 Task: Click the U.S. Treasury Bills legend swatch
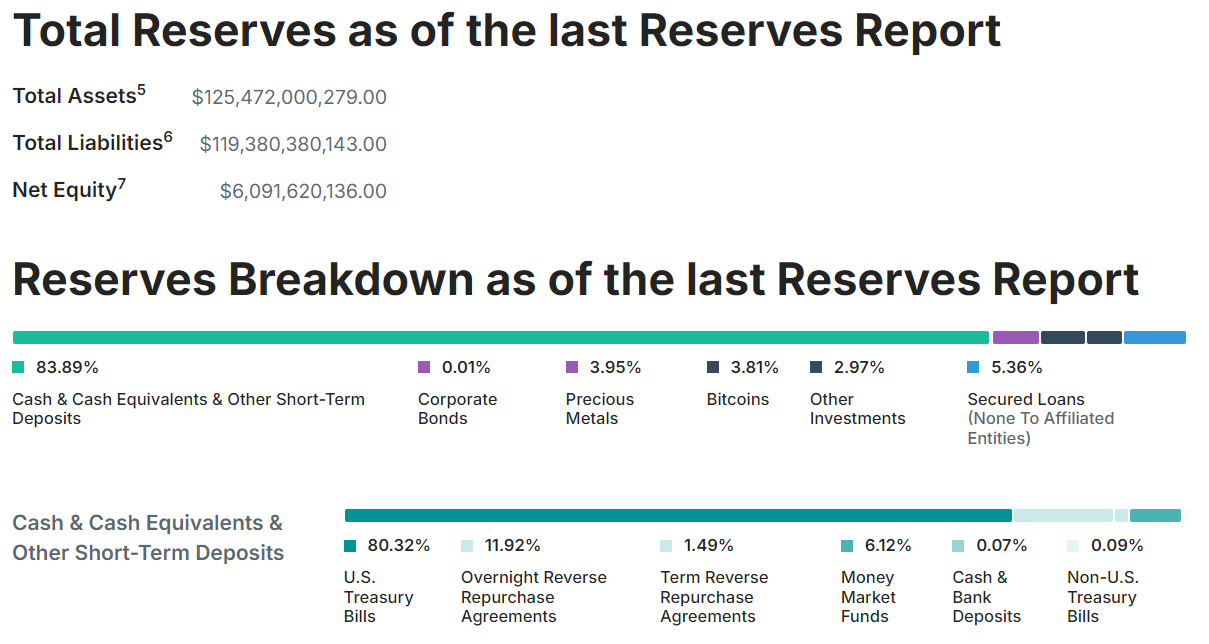tap(350, 546)
